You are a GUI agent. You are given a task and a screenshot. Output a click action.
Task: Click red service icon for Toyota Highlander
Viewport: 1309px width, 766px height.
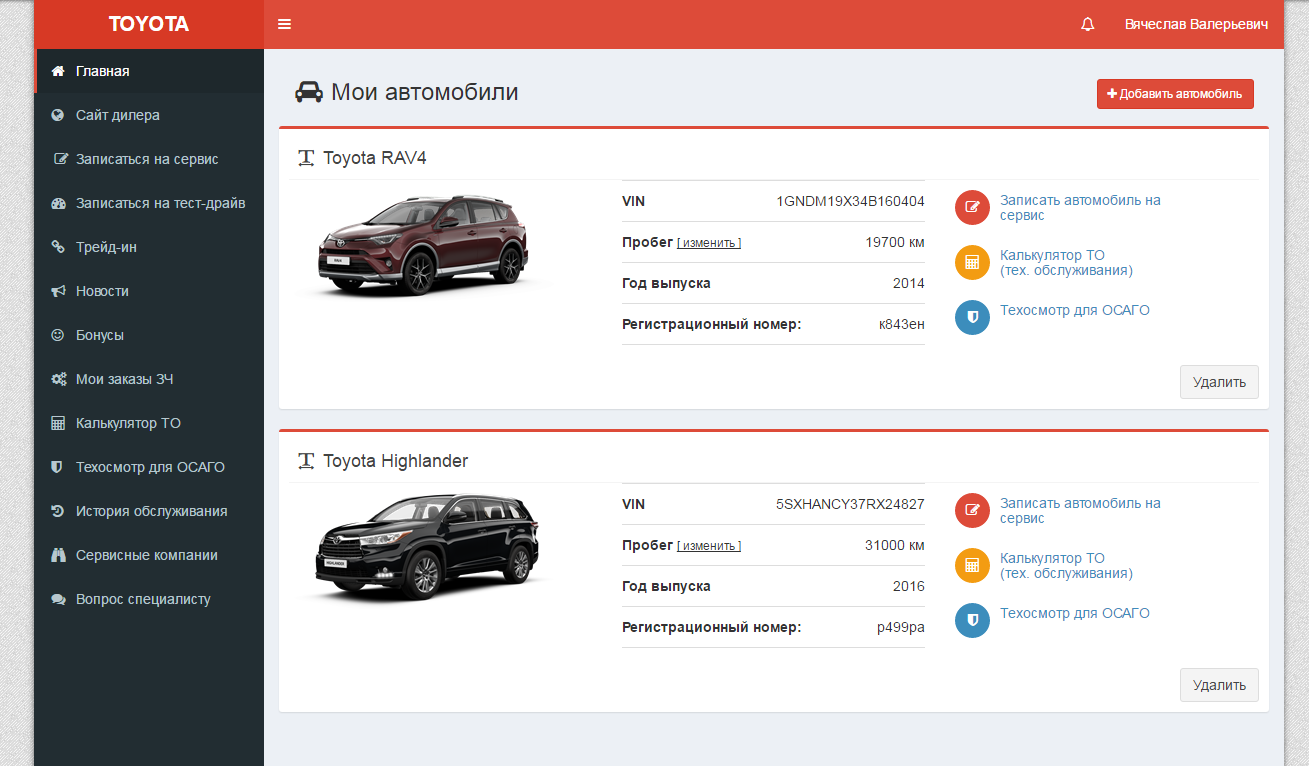click(972, 511)
